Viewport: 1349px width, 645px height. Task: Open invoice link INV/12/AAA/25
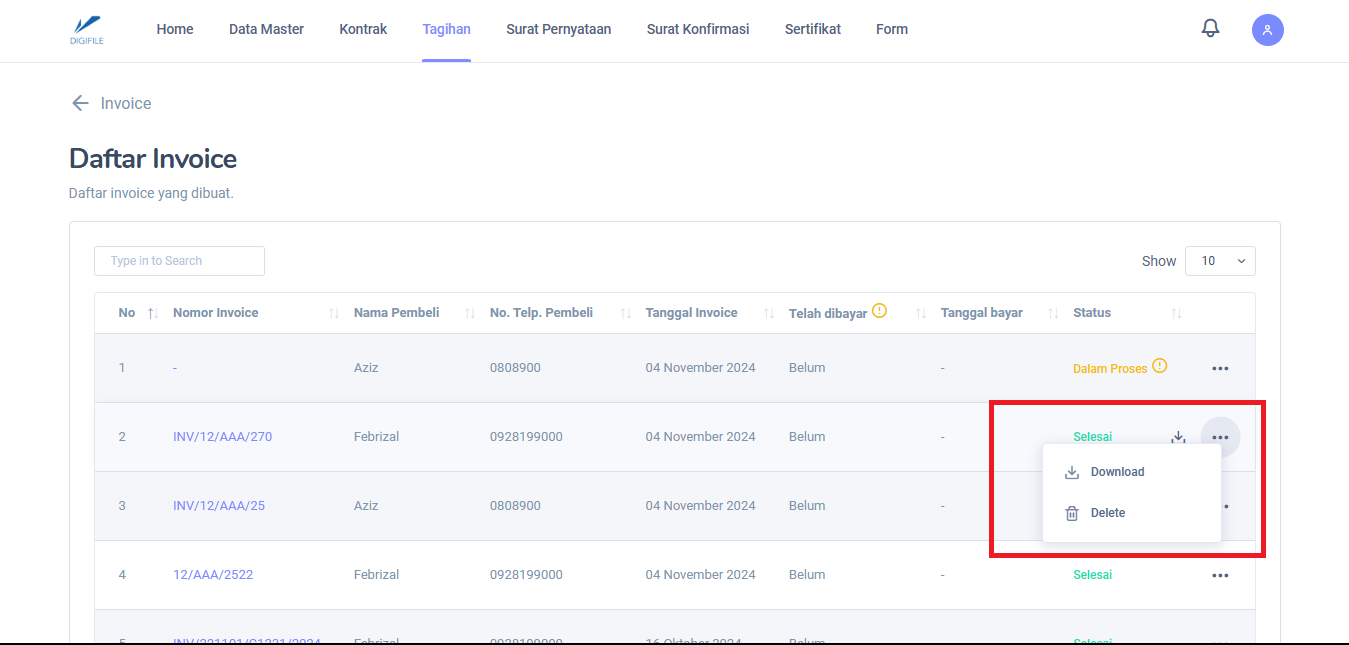(219, 506)
